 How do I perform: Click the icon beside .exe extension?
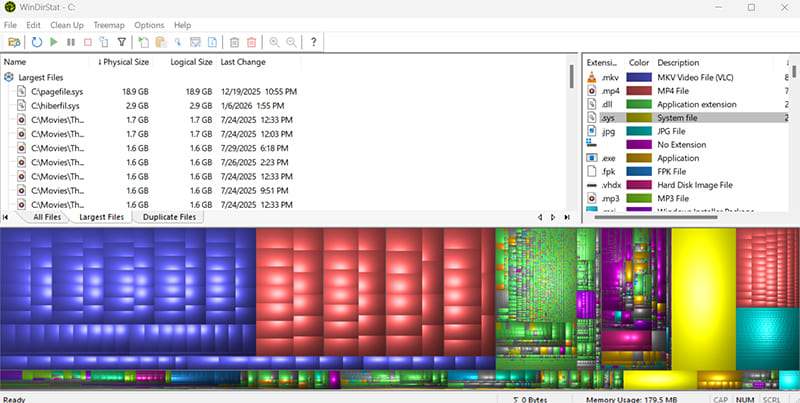(592, 158)
